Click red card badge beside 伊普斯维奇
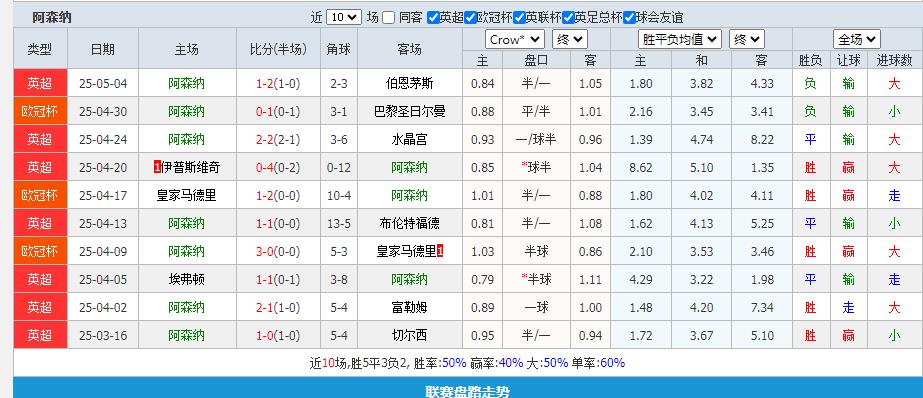 157,168
